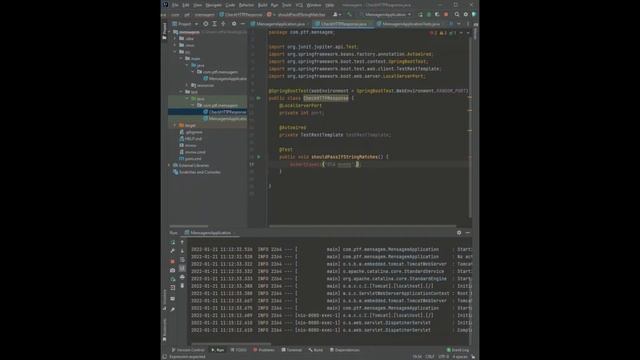Open the Tools menu

287,5
